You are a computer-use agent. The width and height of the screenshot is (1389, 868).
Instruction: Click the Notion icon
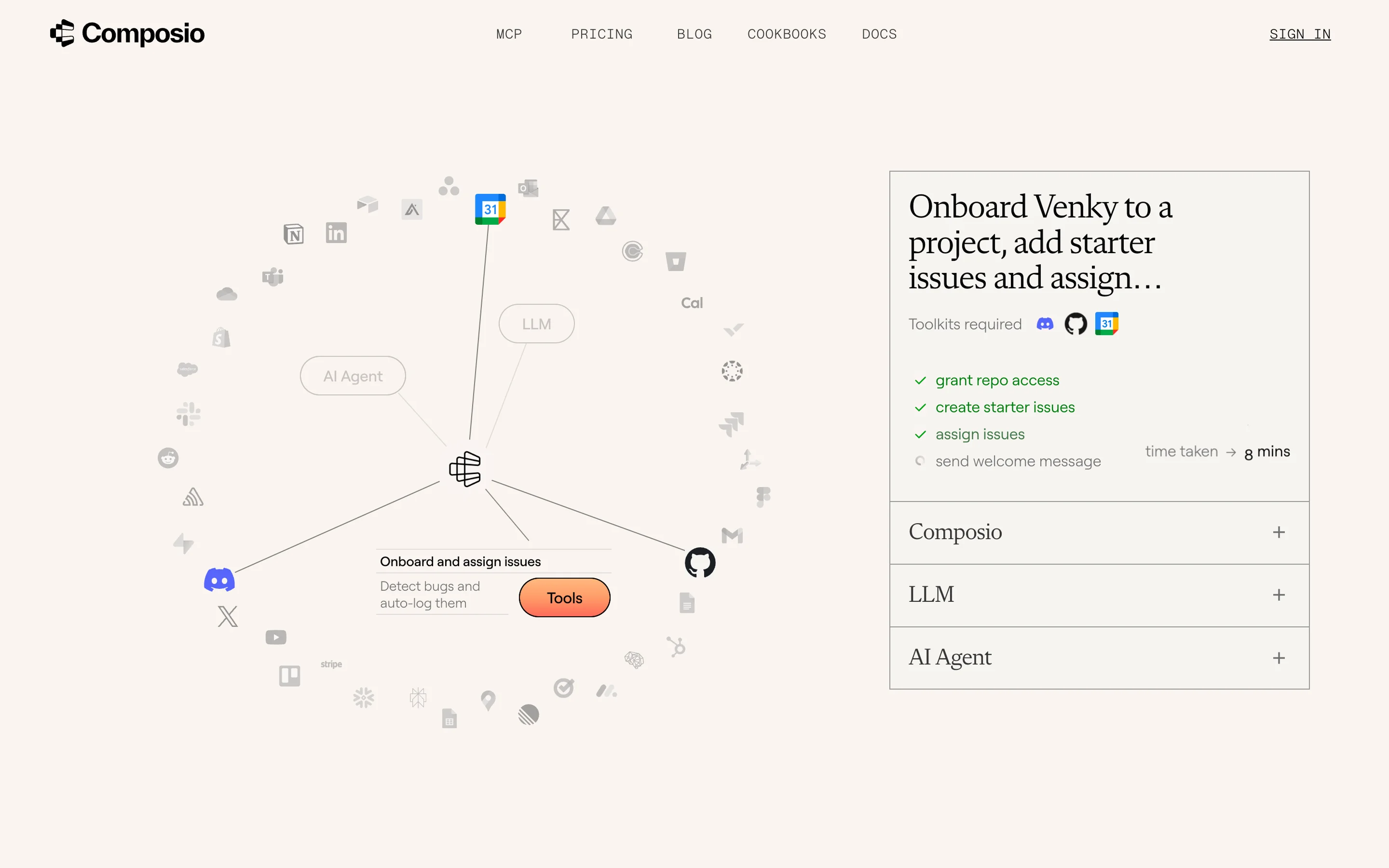[293, 234]
